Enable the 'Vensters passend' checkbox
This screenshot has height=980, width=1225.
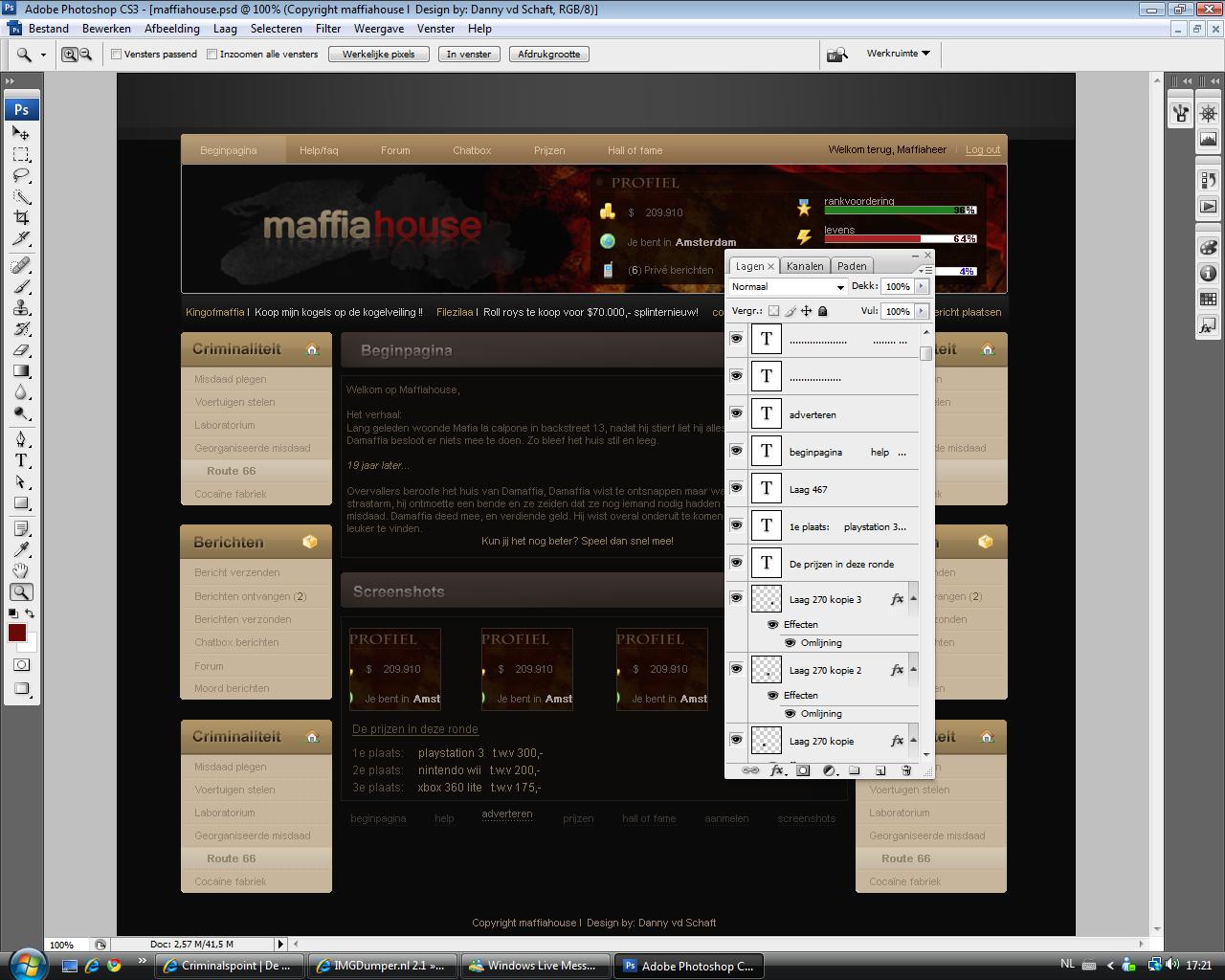point(117,55)
